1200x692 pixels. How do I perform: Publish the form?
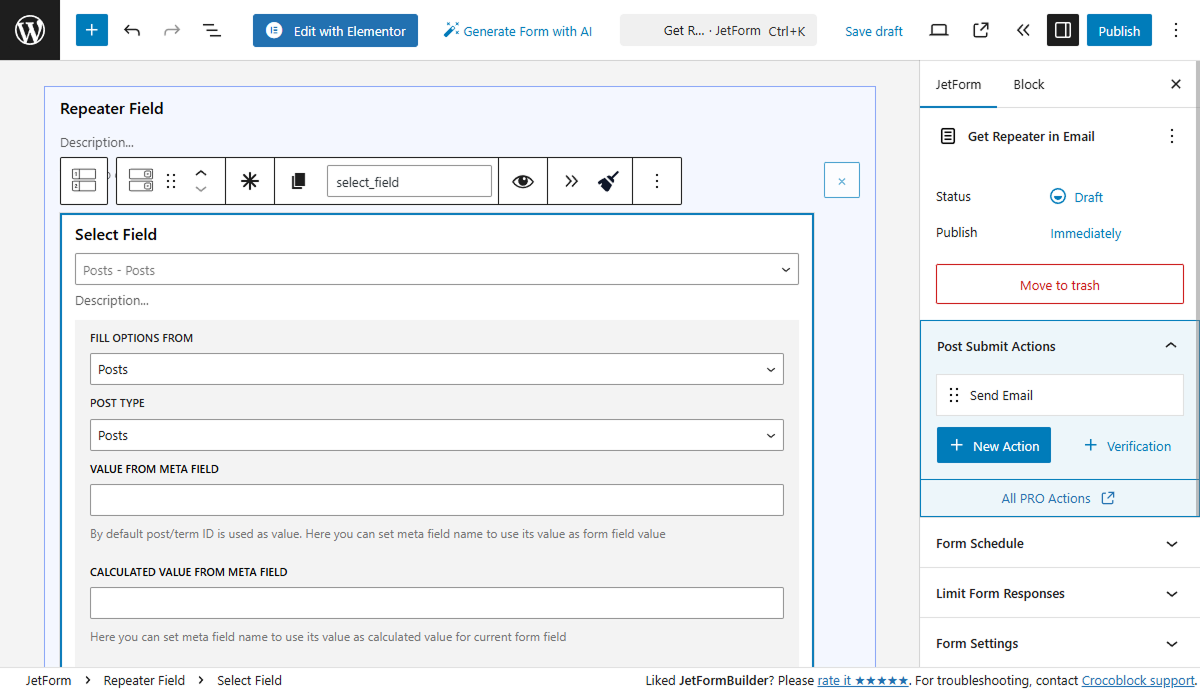coord(1119,31)
